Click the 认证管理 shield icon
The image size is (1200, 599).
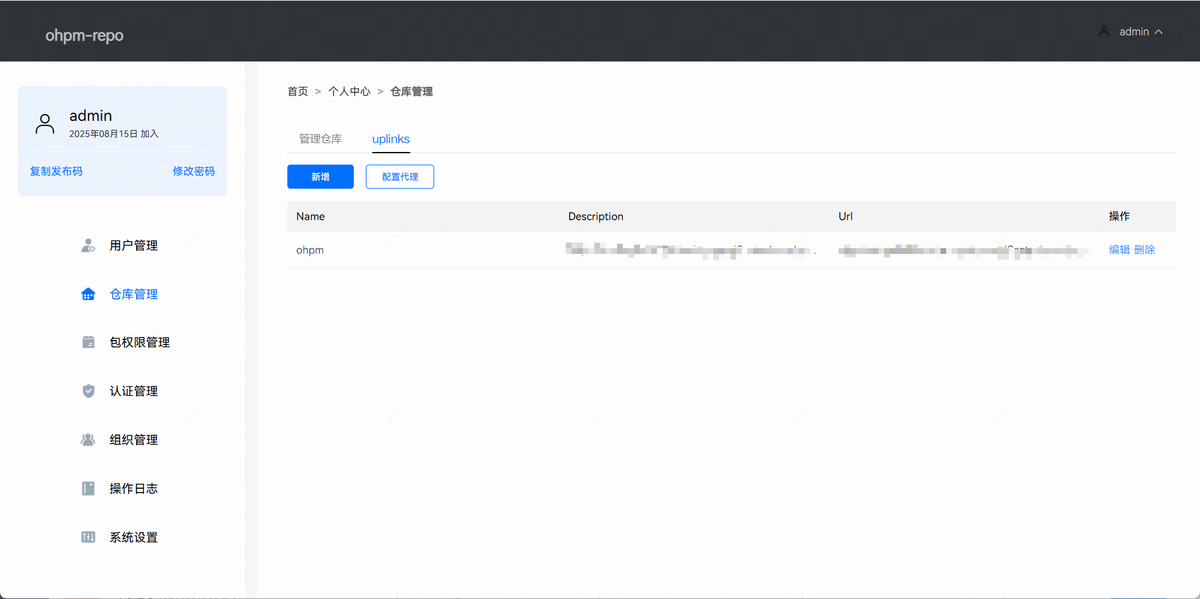[88, 392]
